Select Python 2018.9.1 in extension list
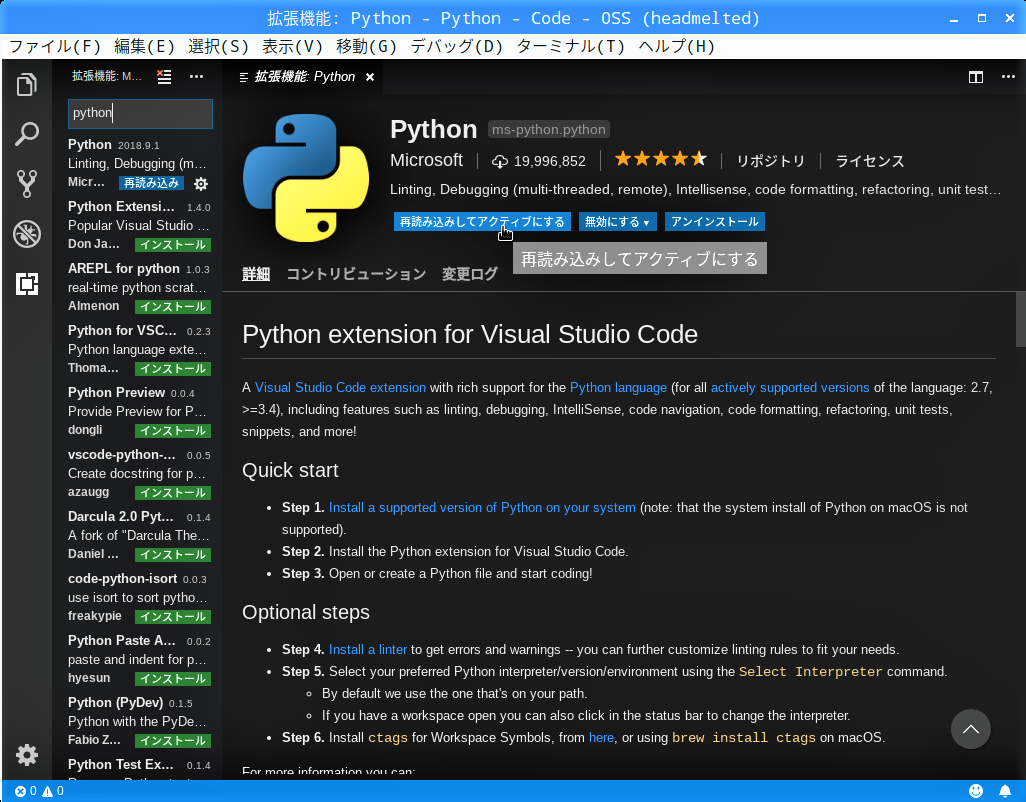Viewport: 1026px width, 802px height. point(138,164)
